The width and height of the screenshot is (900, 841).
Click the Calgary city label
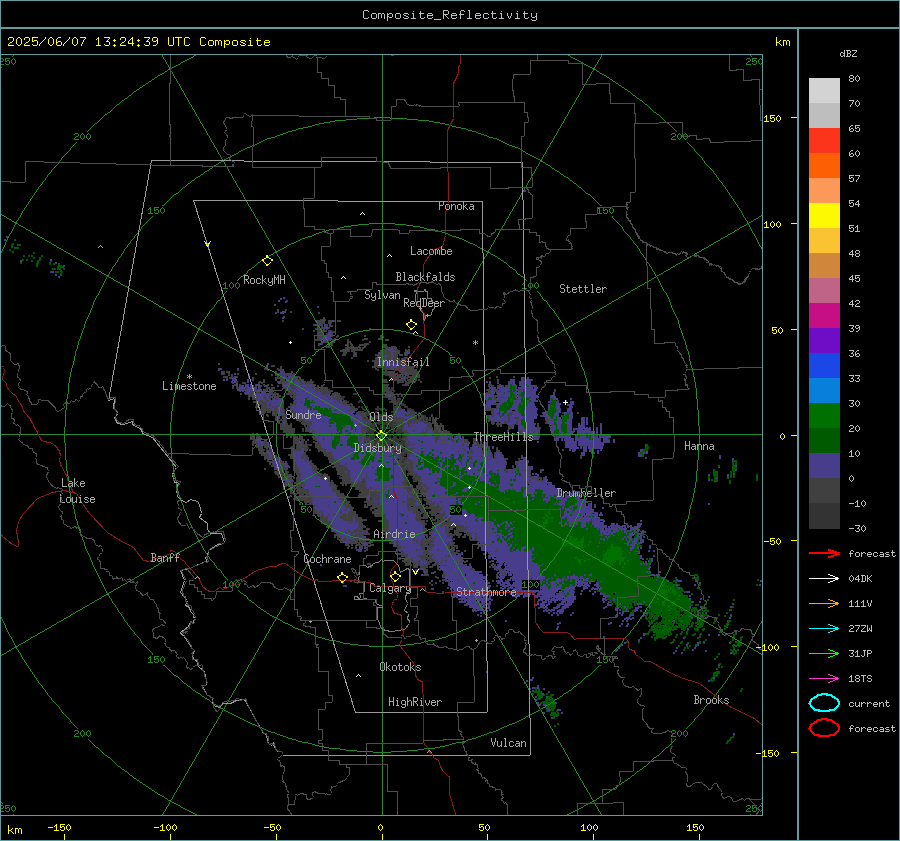tap(390, 588)
